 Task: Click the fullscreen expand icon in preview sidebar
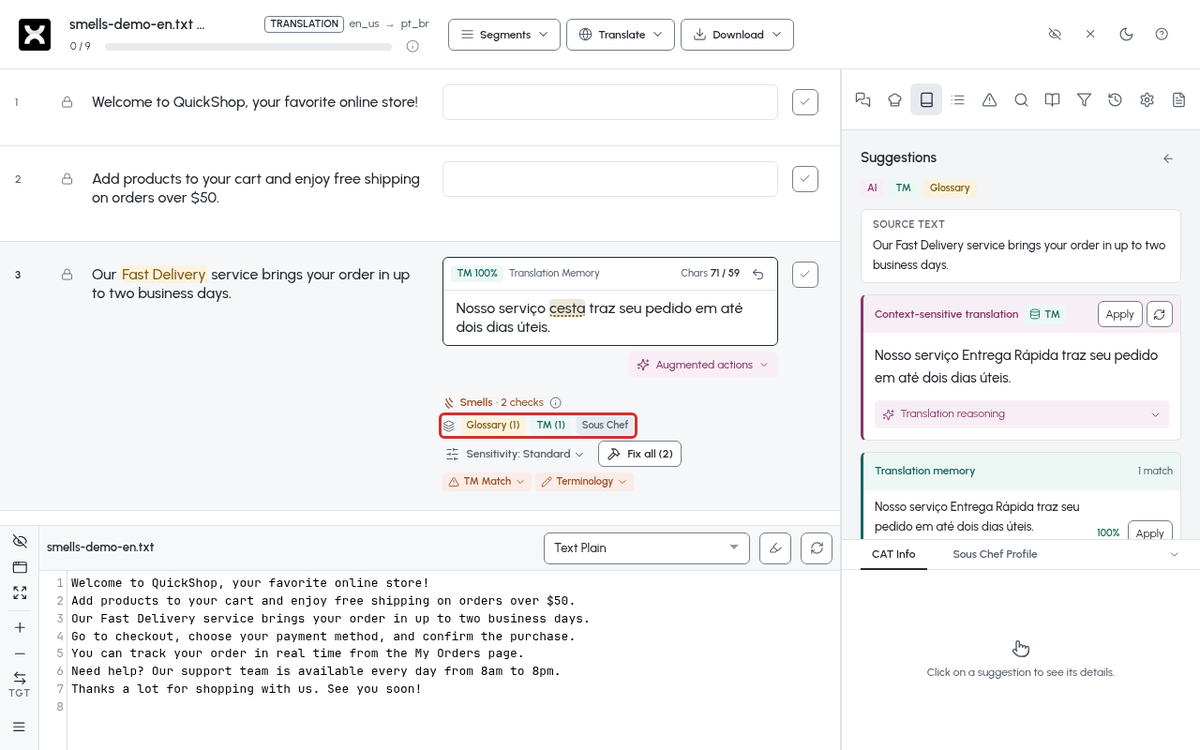[x=19, y=593]
